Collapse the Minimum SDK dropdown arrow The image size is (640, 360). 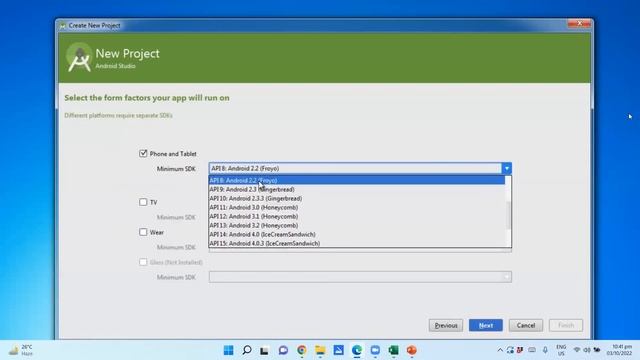507,168
